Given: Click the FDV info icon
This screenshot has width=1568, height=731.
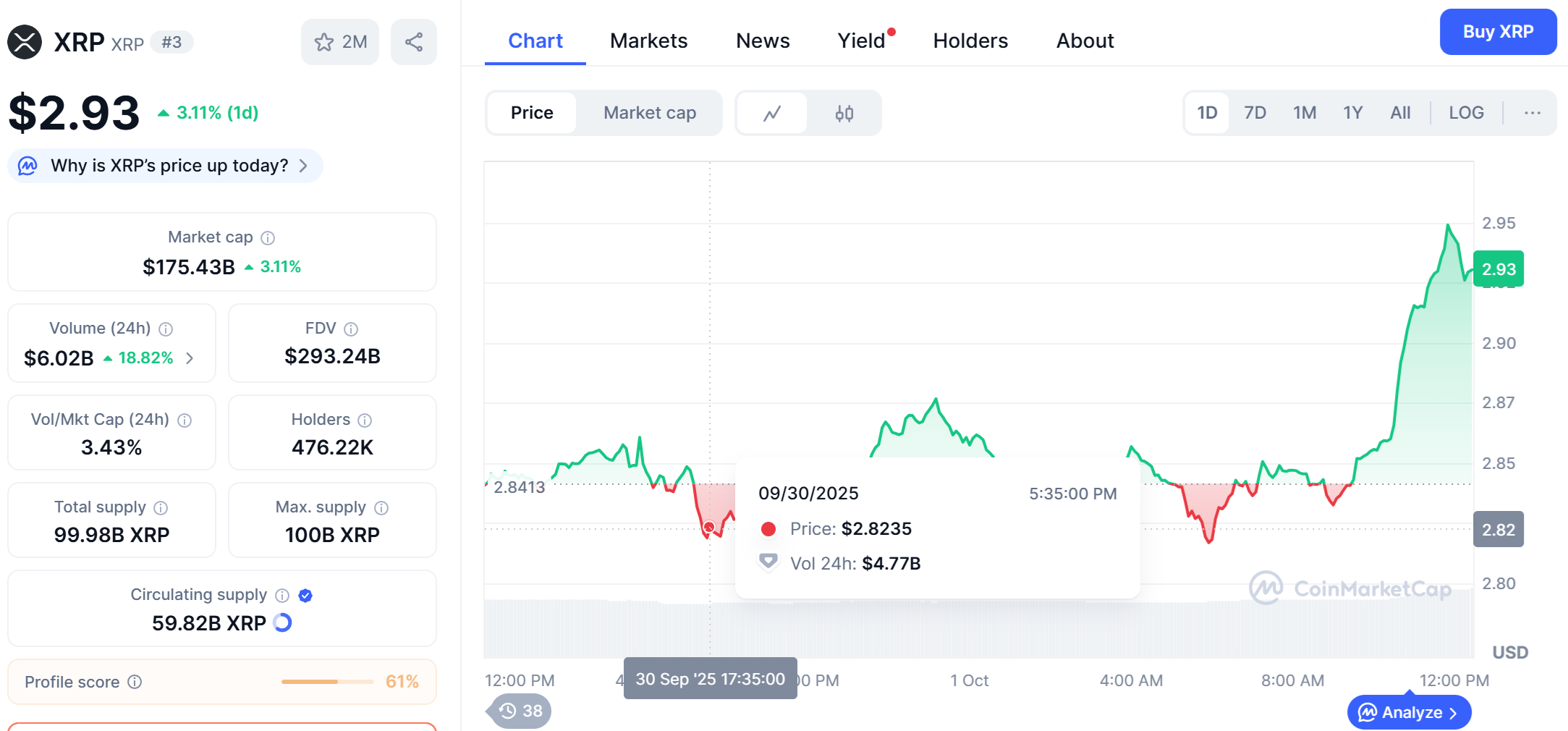Looking at the screenshot, I should [x=351, y=329].
